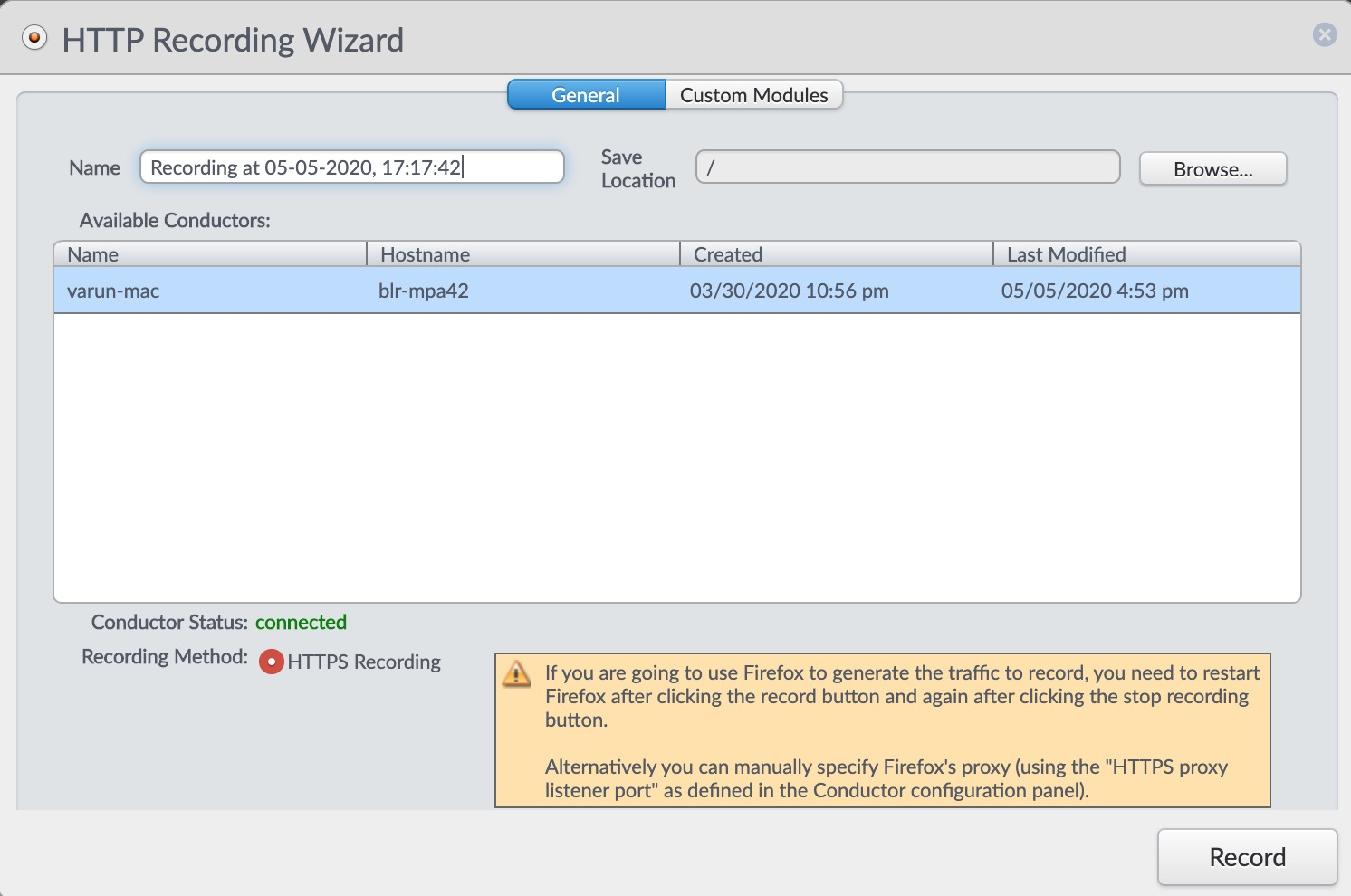Viewport: 1351px width, 896px height.
Task: Sort conductors by the Name column header
Action: click(x=210, y=254)
